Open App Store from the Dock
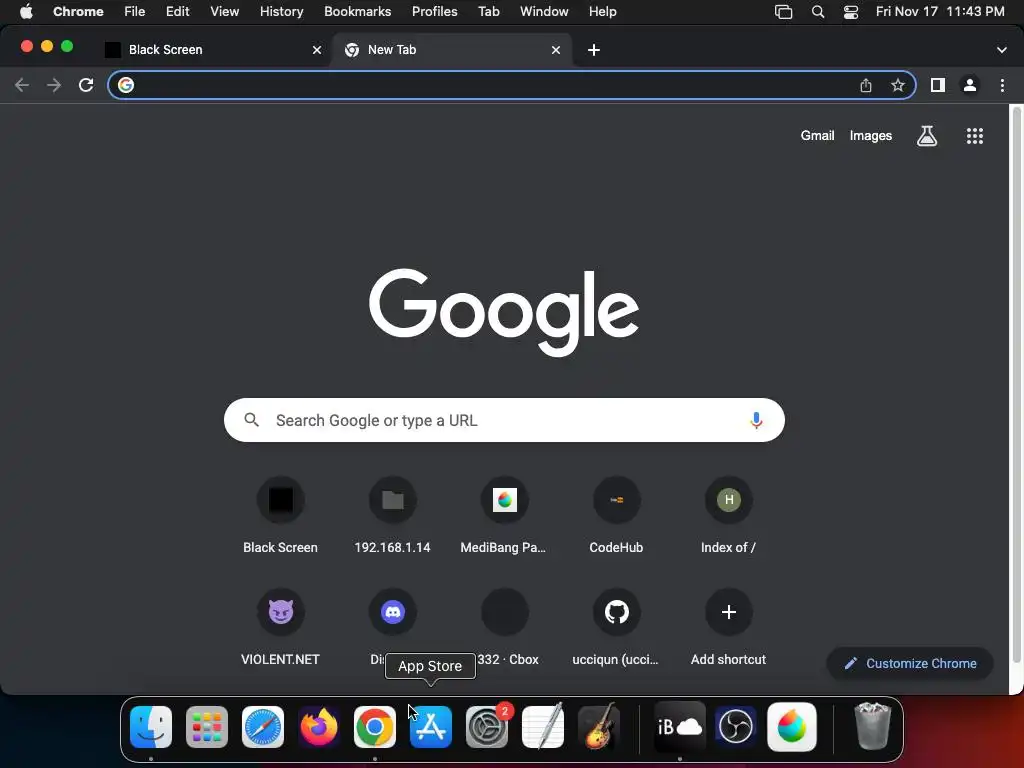 coord(430,727)
